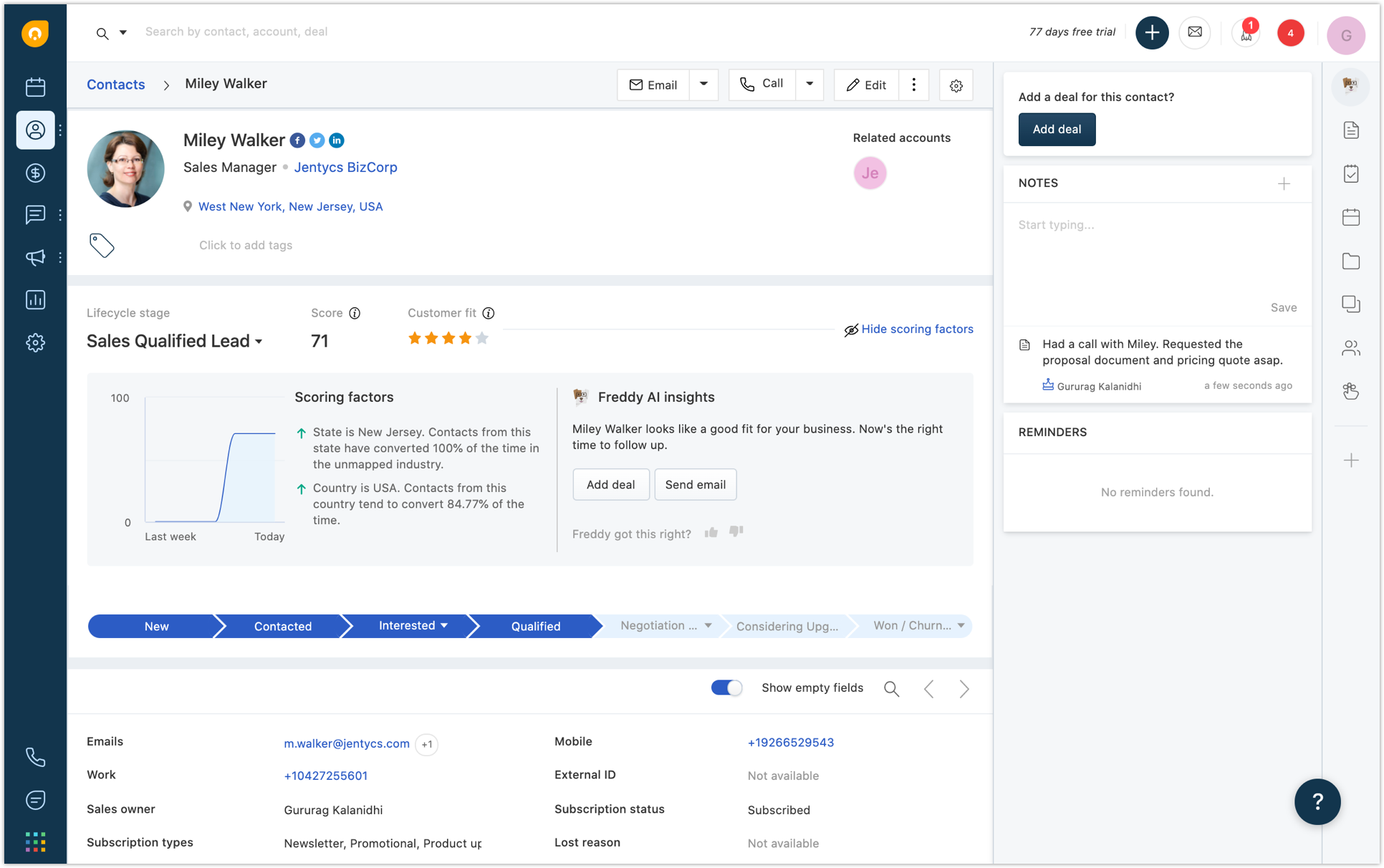Viewport: 1384px width, 868px height.
Task: Select the Contacted stage
Action: click(282, 626)
